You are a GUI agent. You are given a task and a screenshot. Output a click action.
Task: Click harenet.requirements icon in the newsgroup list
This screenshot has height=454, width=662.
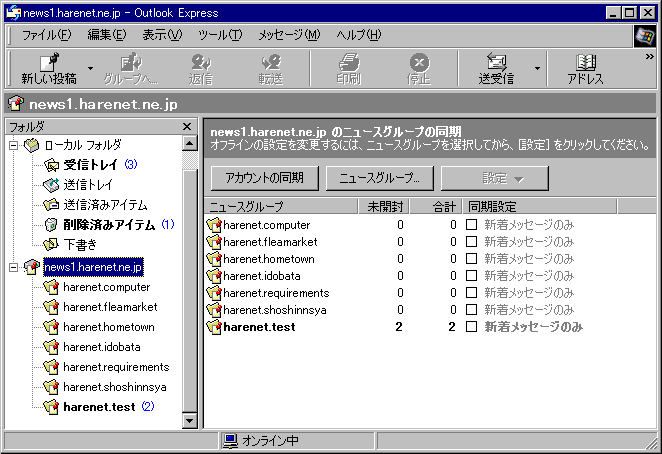click(214, 293)
